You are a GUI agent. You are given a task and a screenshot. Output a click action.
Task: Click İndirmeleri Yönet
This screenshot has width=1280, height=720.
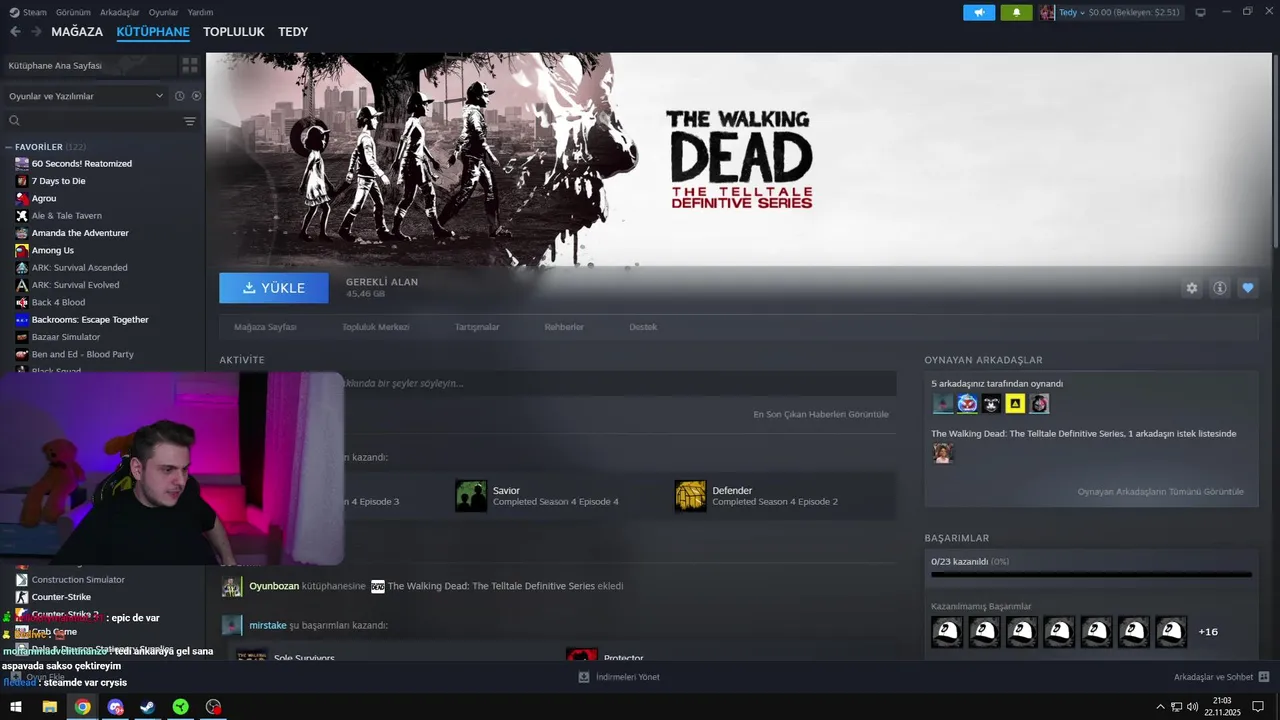point(627,677)
